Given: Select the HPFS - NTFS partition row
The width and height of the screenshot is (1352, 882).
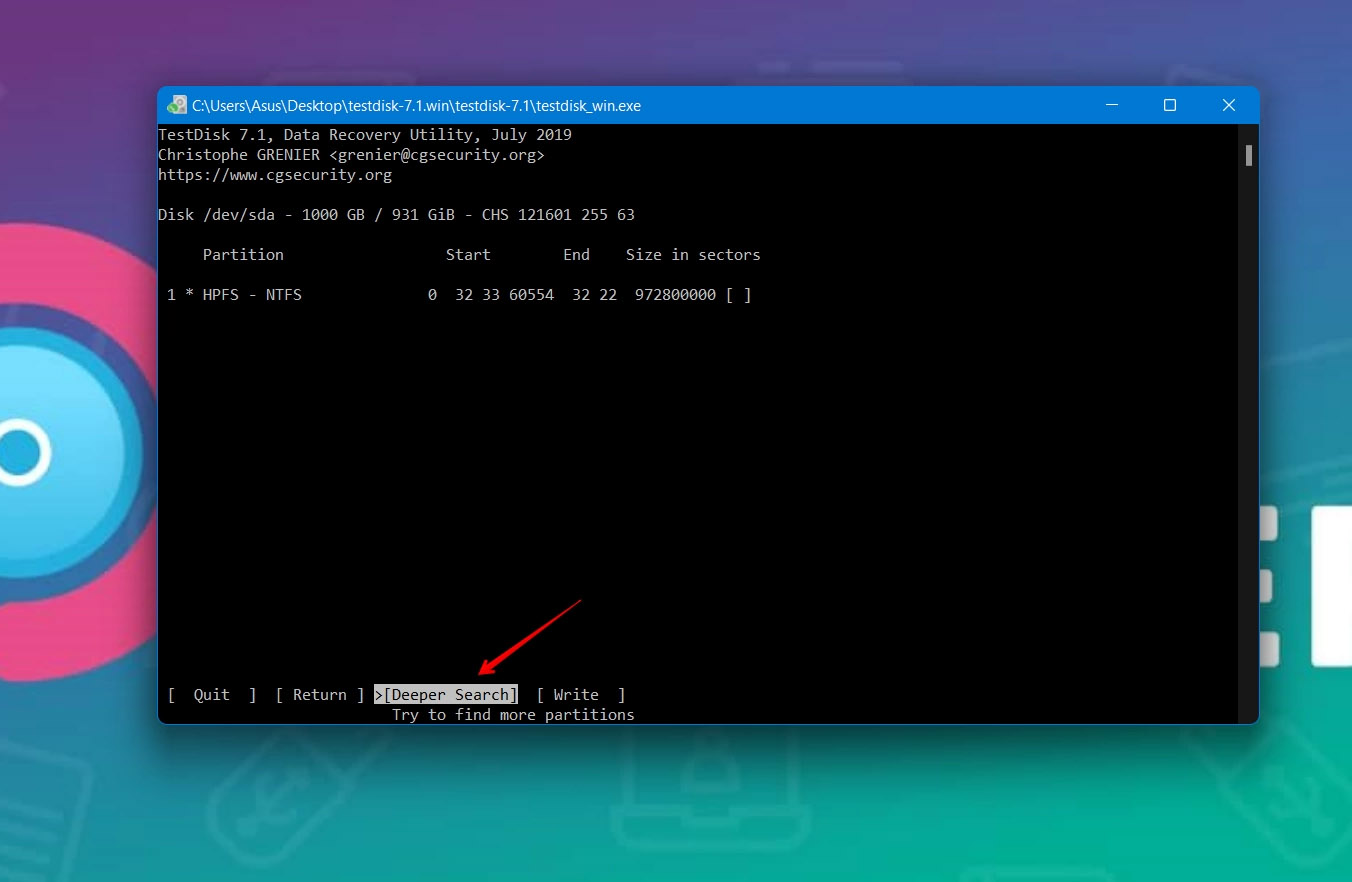Looking at the screenshot, I should (x=460, y=295).
